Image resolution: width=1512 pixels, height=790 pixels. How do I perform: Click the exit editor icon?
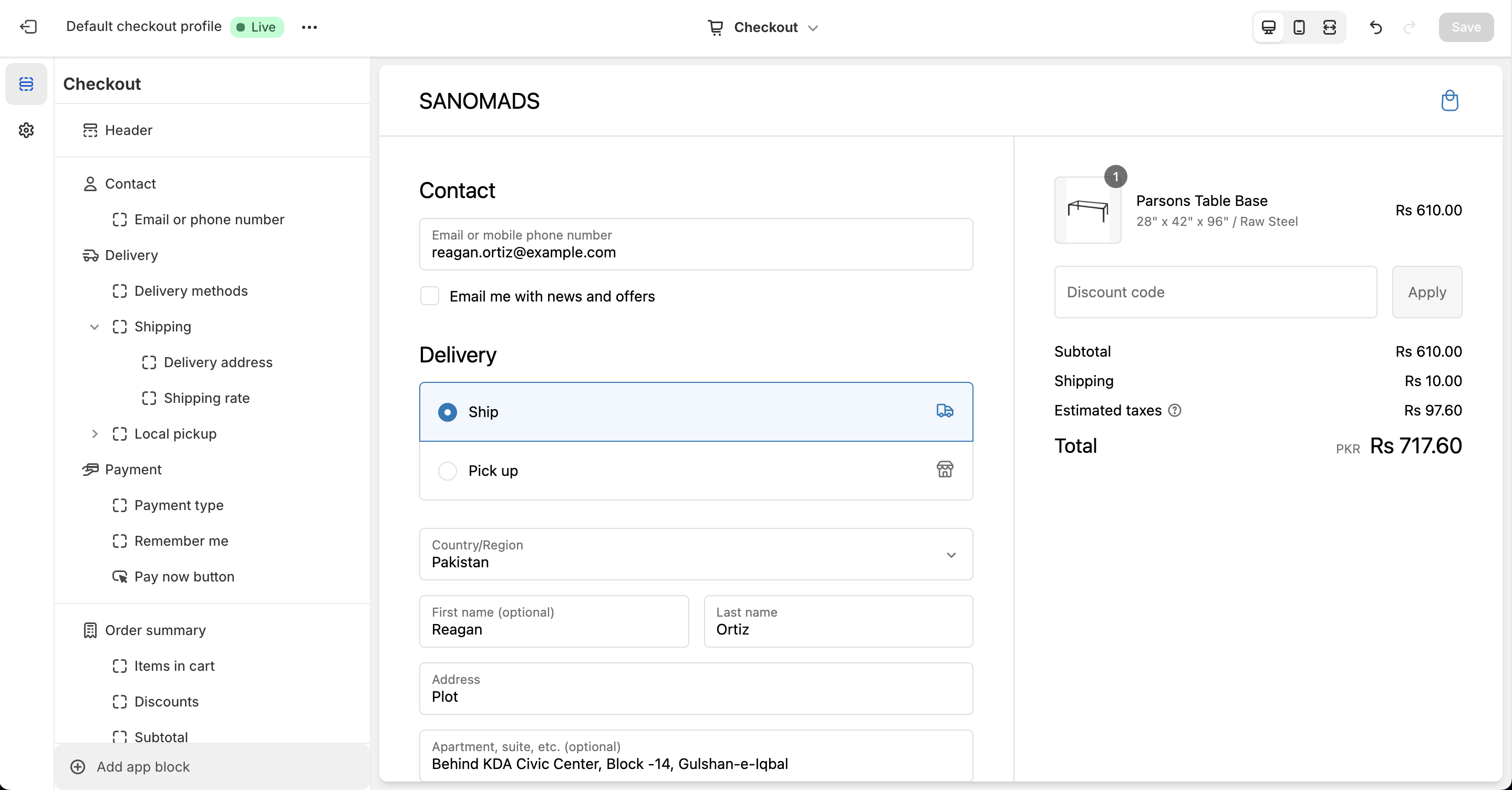tap(28, 27)
